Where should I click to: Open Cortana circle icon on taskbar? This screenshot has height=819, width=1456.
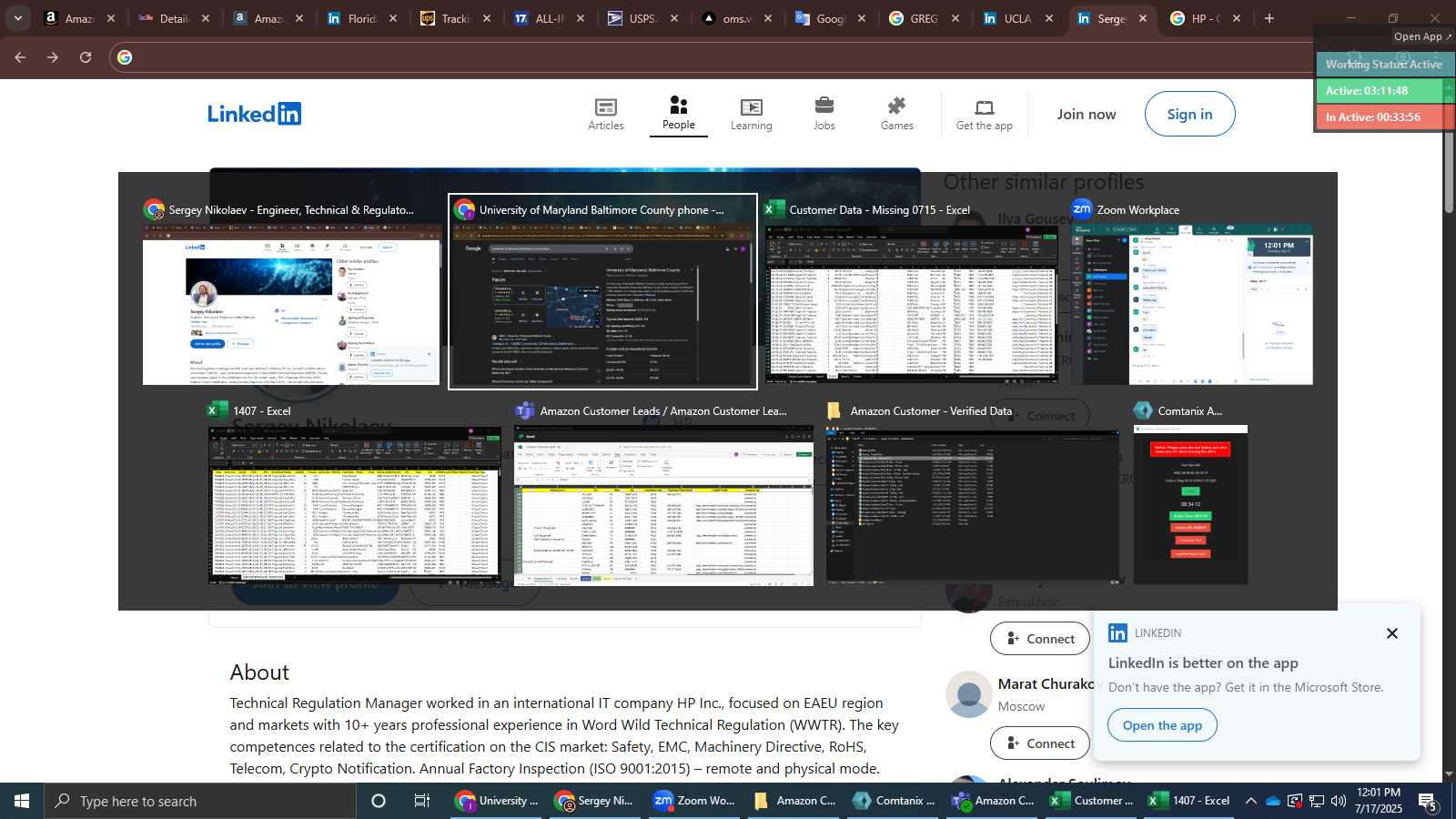379,801
